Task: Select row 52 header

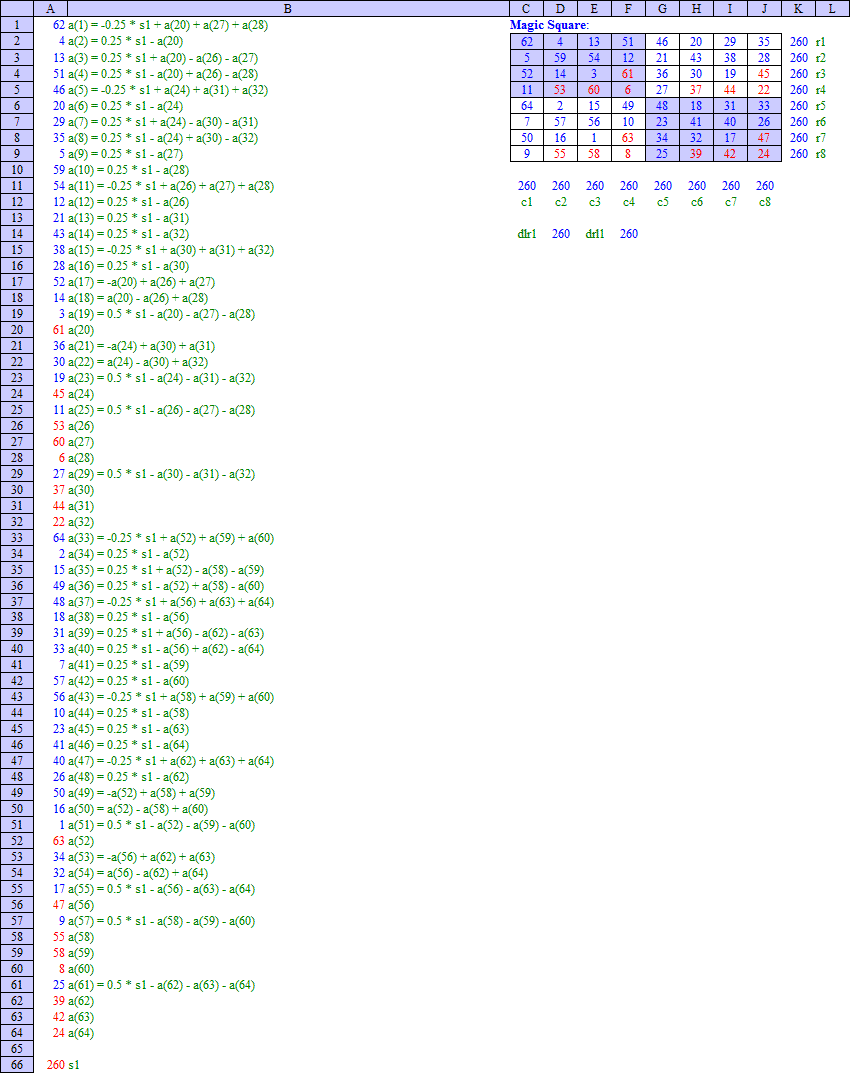Action: pyautogui.click(x=16, y=841)
